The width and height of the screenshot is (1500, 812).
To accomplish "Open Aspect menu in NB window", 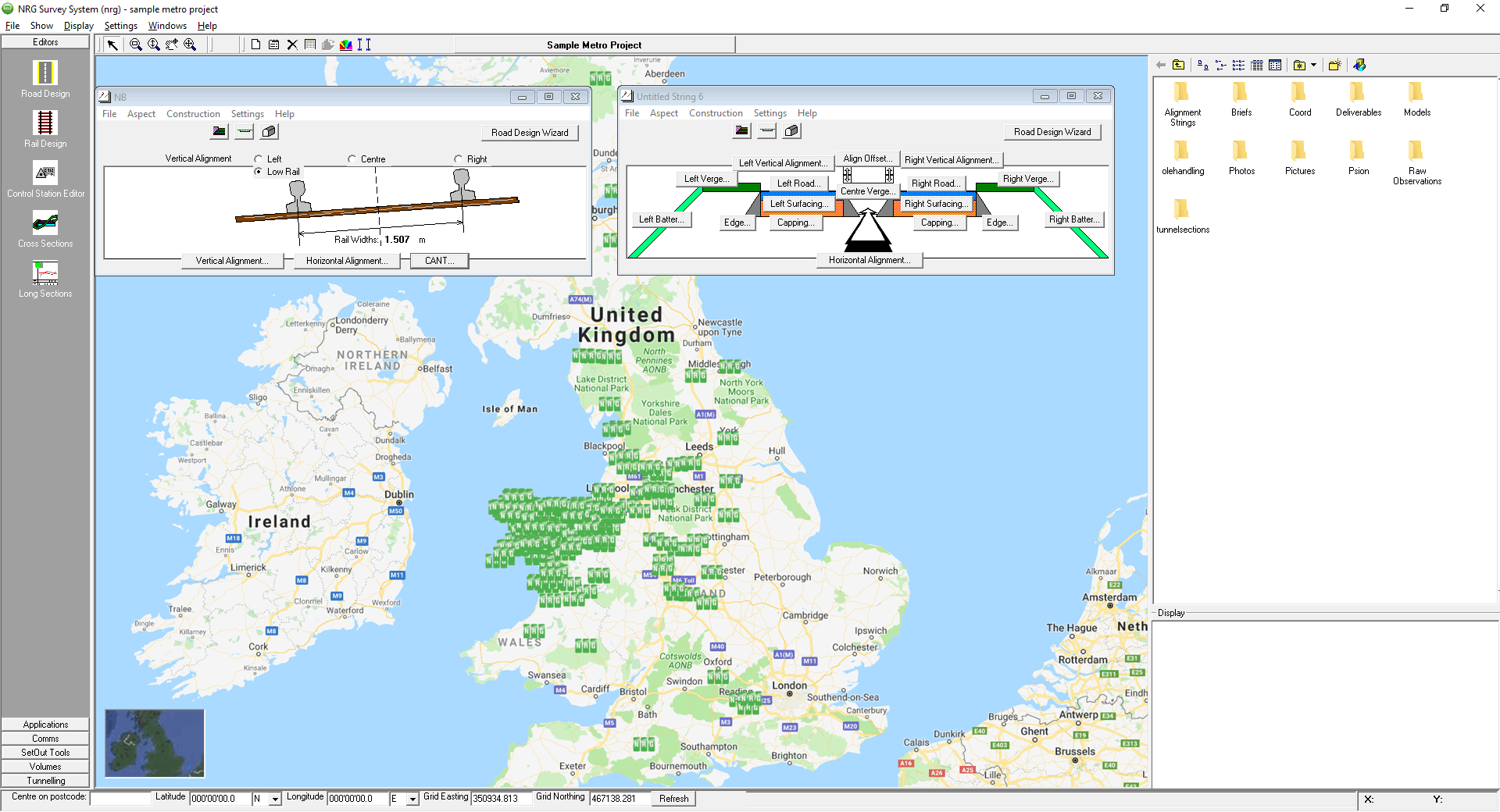I will [x=141, y=114].
